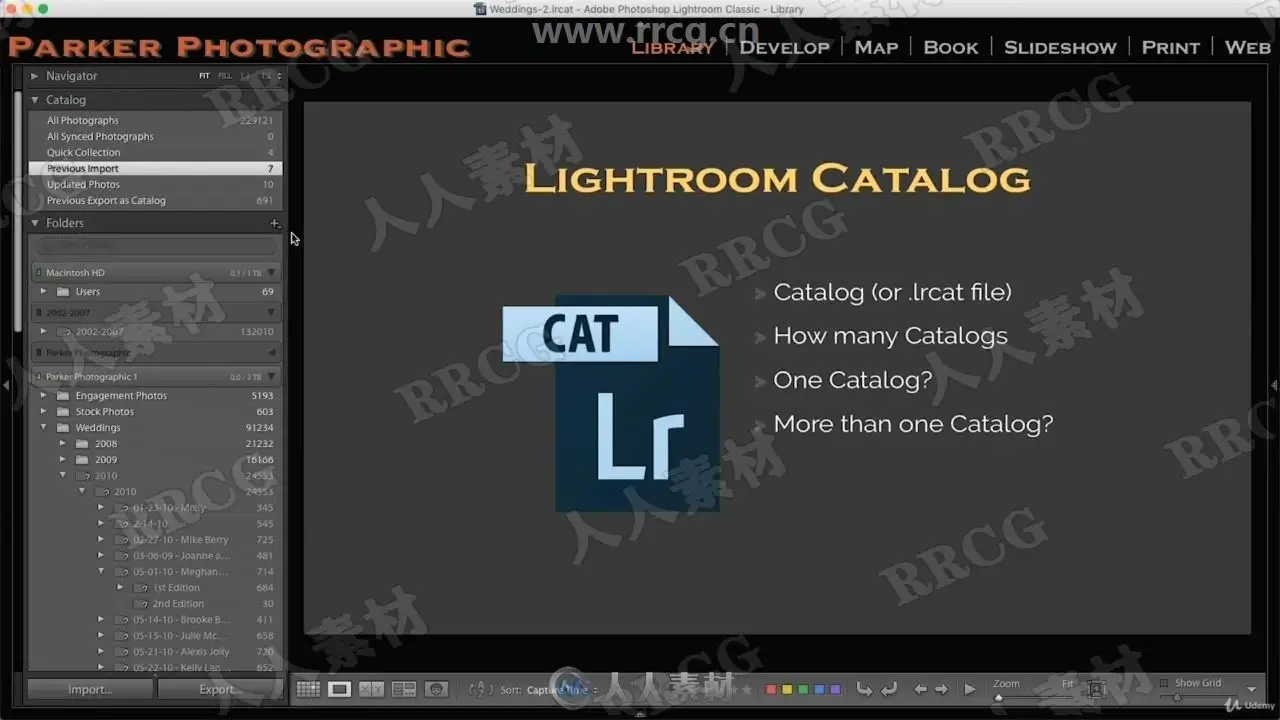
Task: Rotate photo clockwise
Action: [888, 689]
